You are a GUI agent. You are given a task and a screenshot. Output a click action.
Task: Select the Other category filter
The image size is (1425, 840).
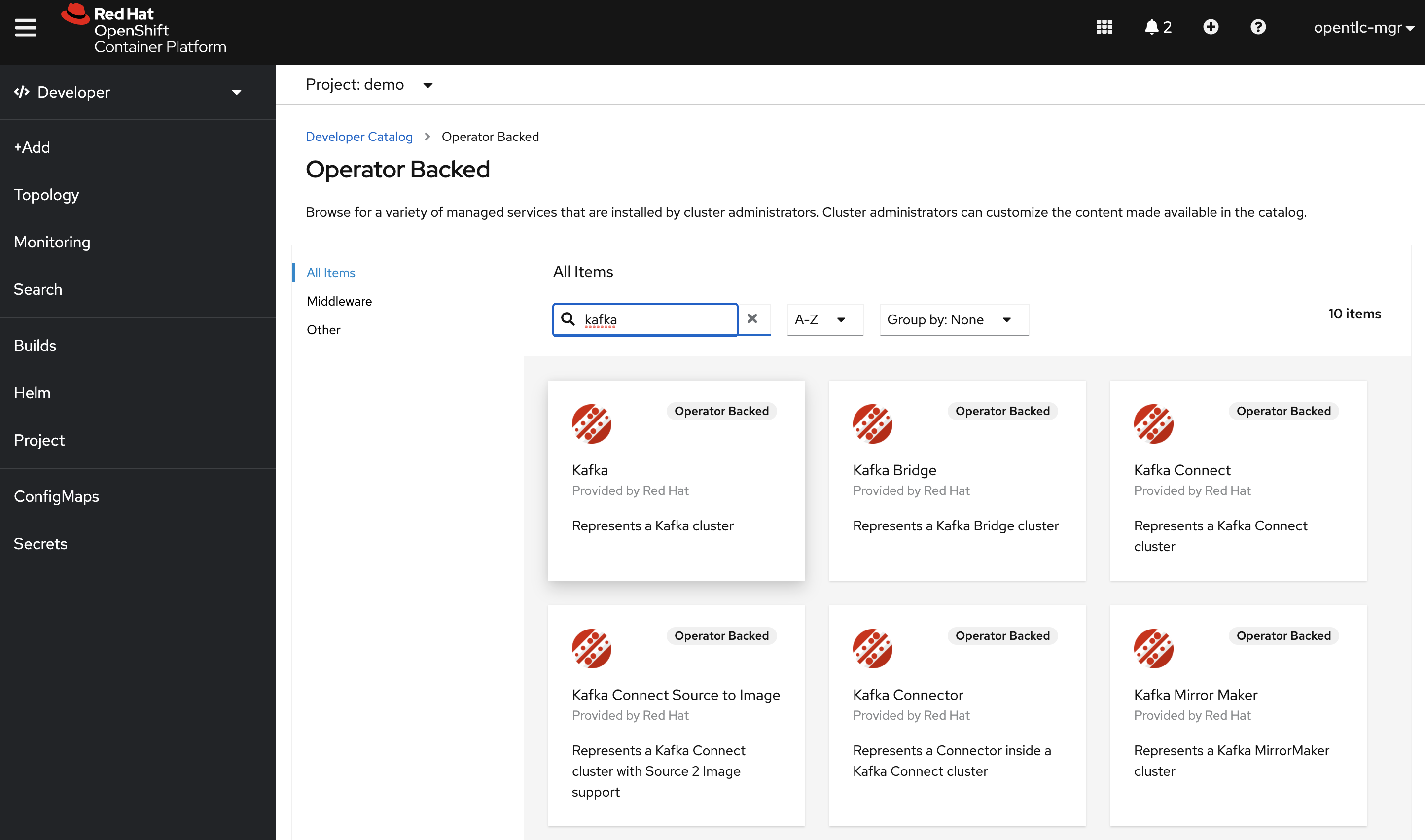[x=323, y=329]
